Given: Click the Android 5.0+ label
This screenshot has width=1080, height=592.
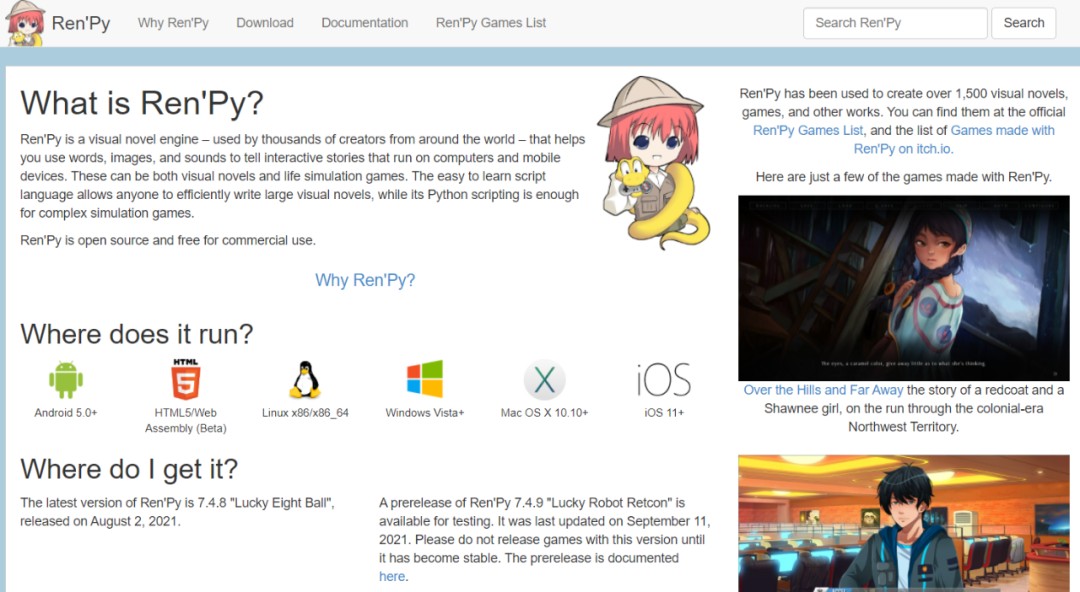Looking at the screenshot, I should (x=66, y=413).
